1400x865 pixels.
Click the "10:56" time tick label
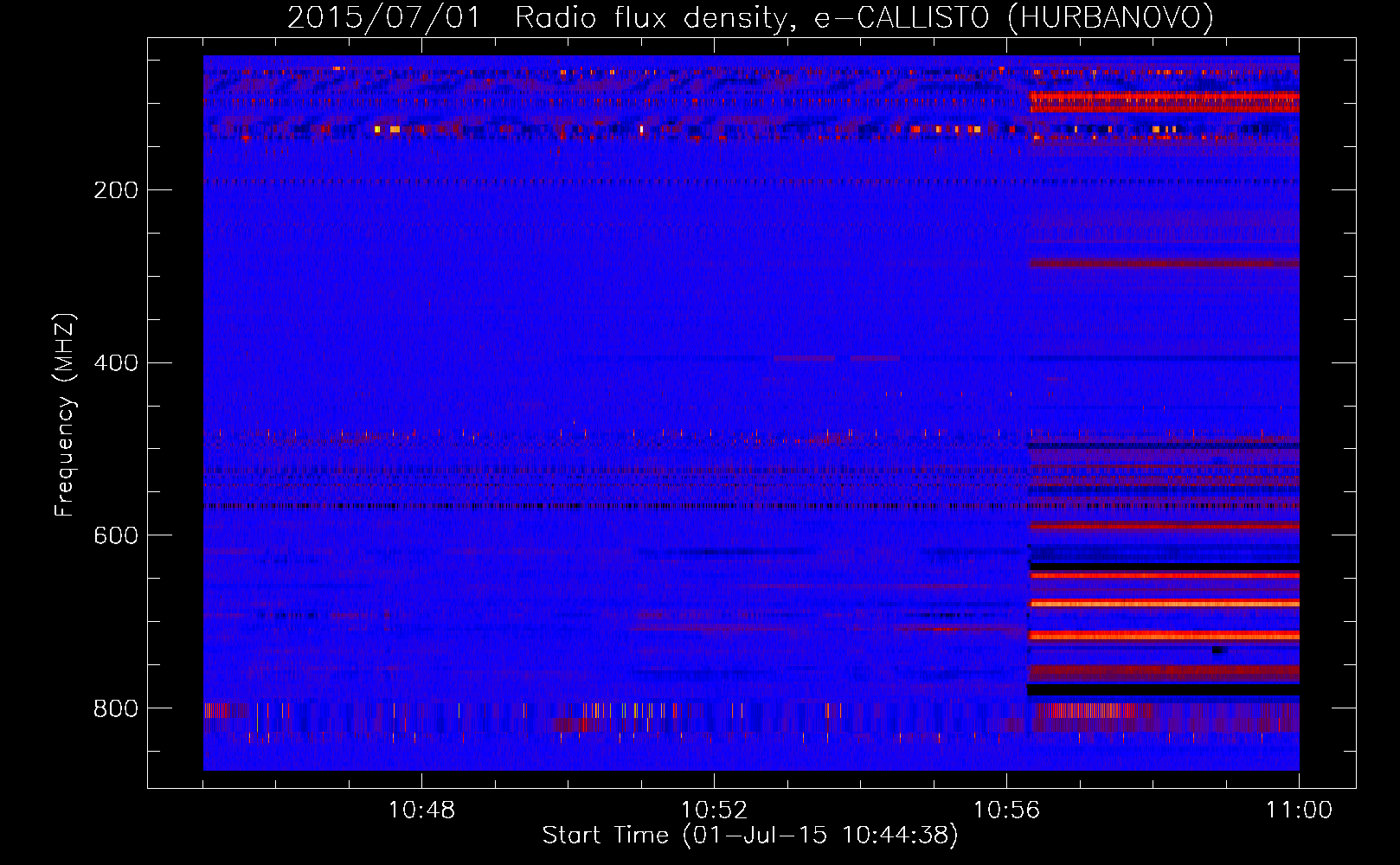pos(1006,811)
